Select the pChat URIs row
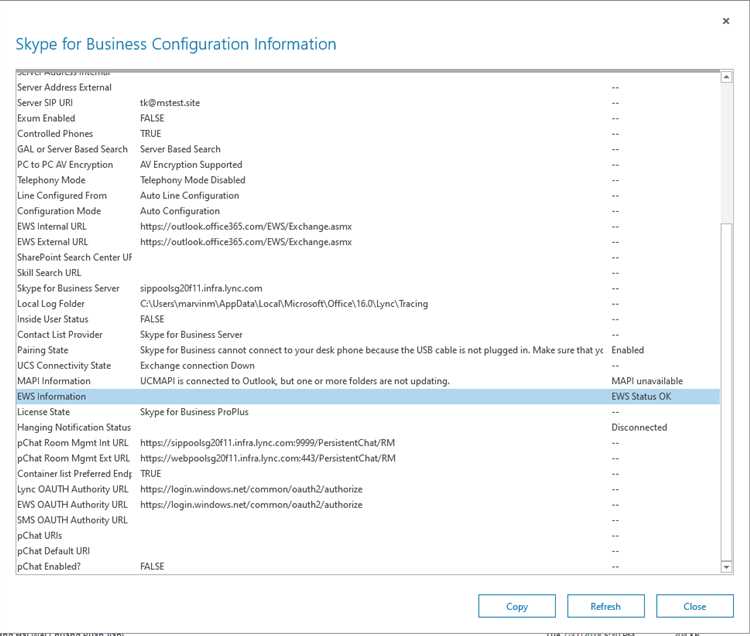Screen dimensions: 750x636 (368, 536)
